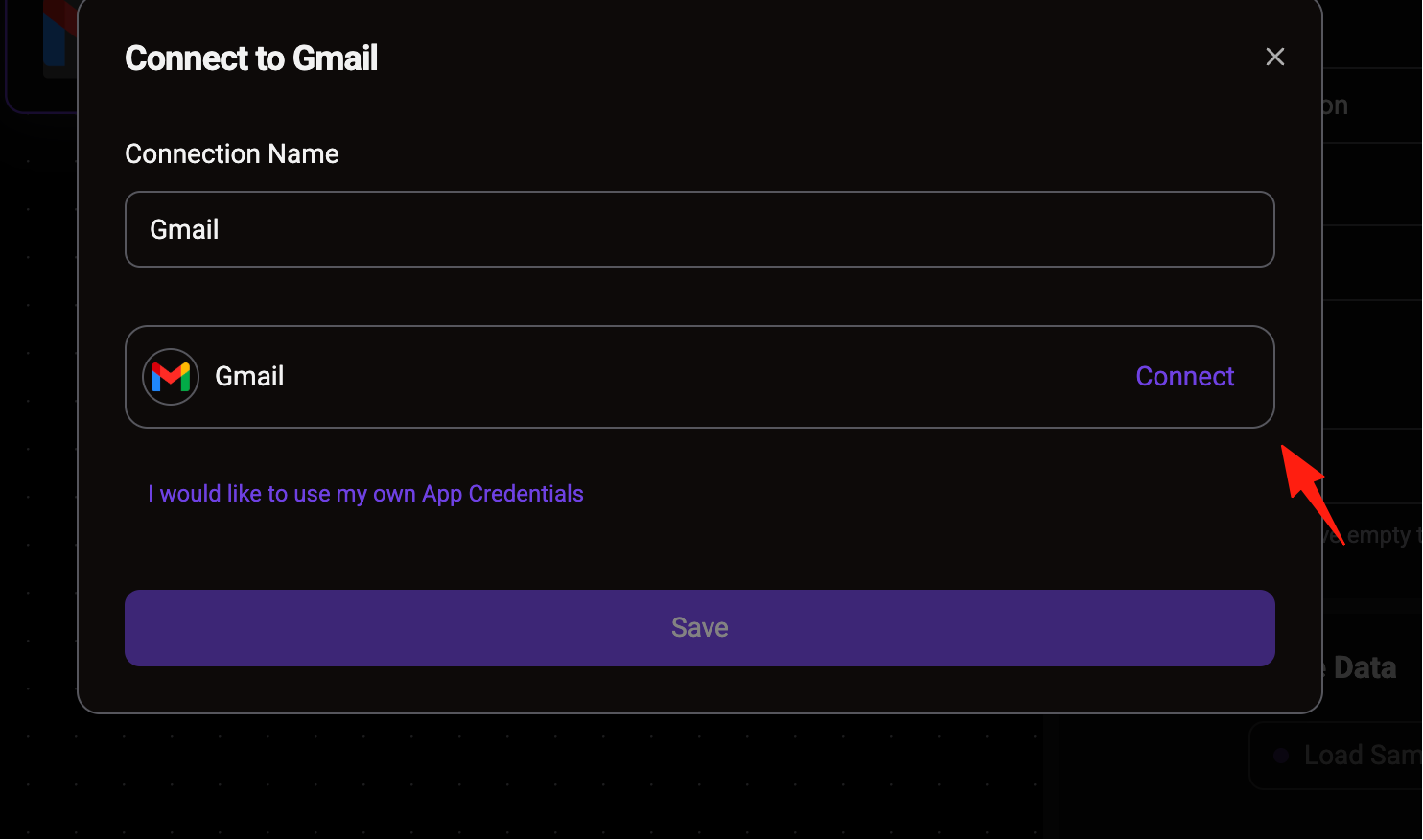Click the Gmail label beside the logo

click(x=249, y=376)
